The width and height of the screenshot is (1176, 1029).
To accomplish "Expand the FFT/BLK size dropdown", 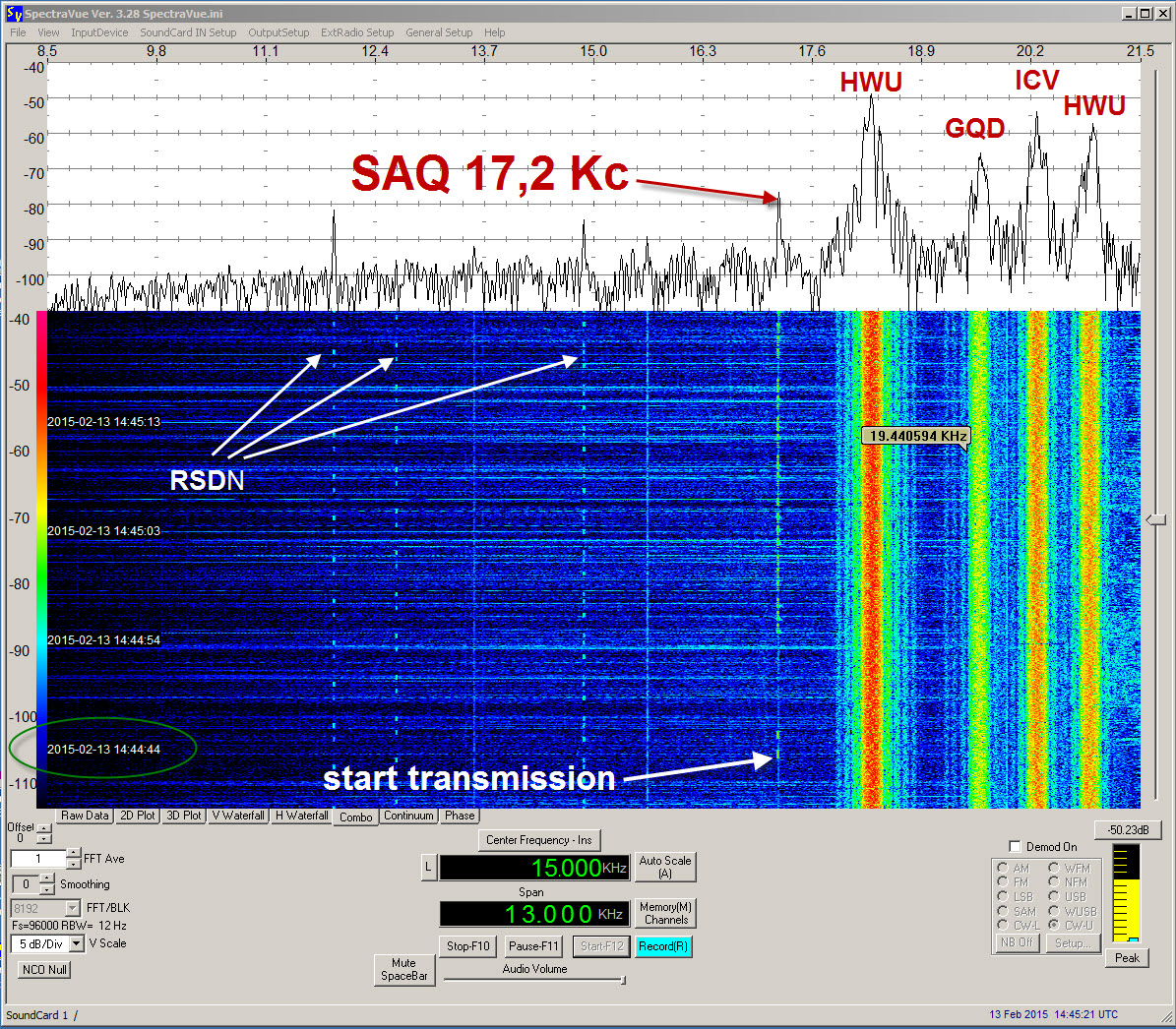I will click(x=72, y=908).
